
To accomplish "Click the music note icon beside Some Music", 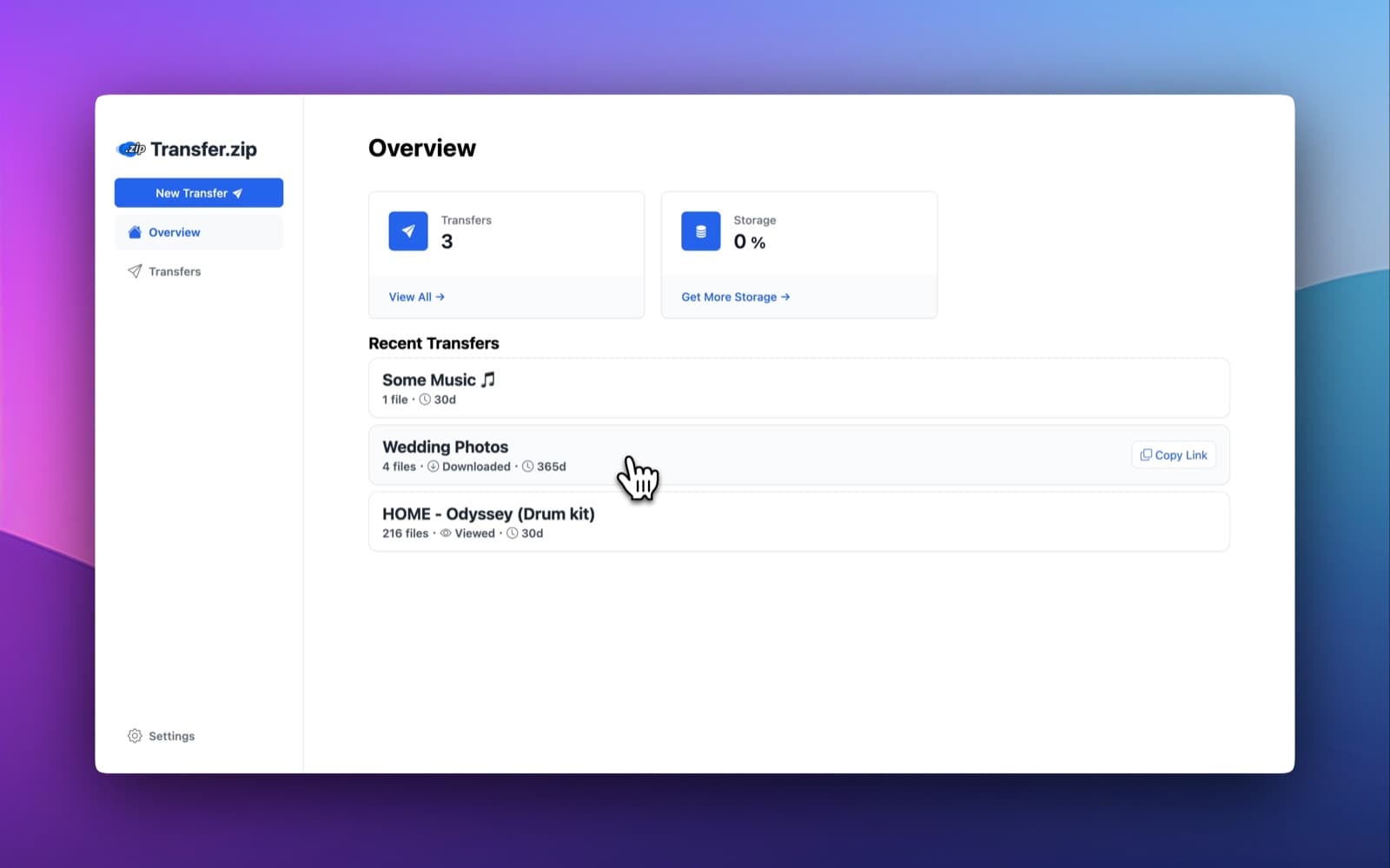I will click(488, 380).
